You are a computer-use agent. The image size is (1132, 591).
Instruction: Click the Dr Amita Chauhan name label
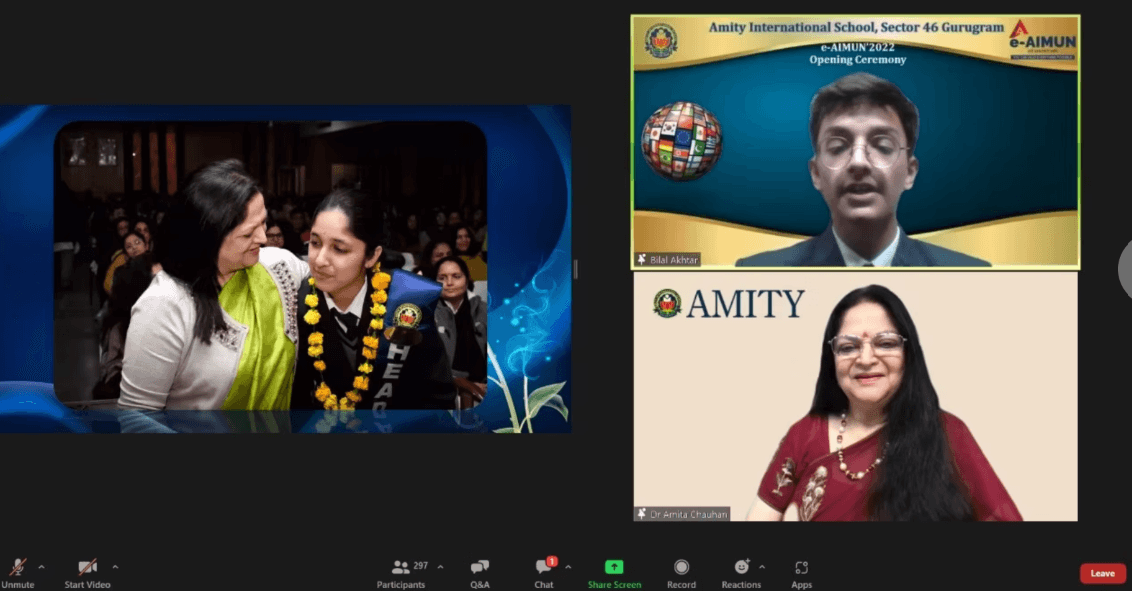[x=688, y=515]
